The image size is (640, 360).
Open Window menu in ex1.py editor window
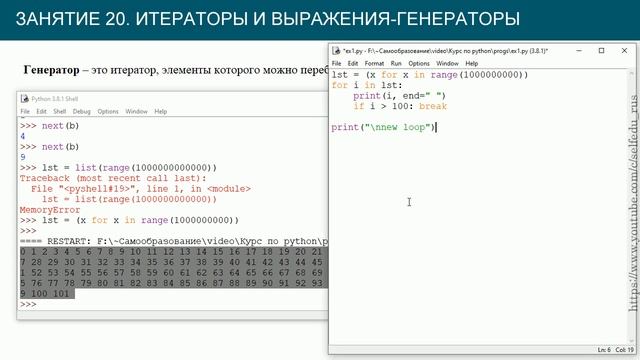447,63
